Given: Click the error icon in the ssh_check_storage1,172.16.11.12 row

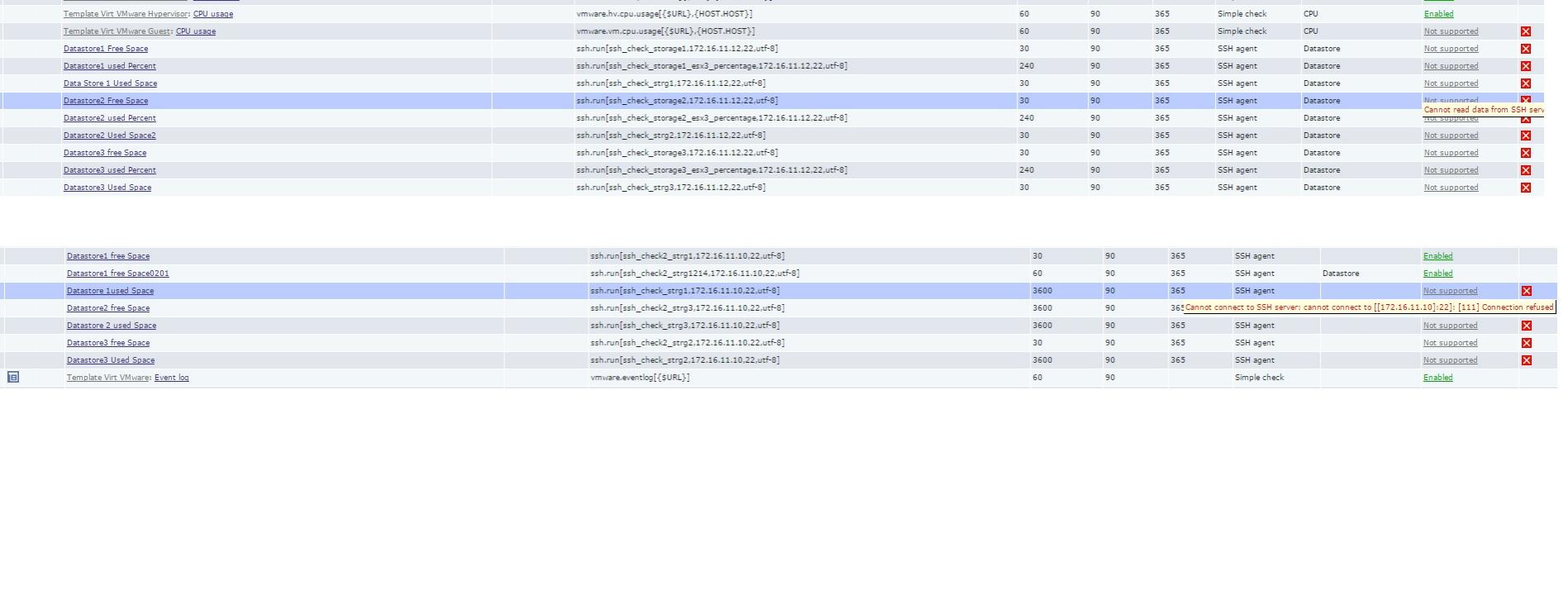Looking at the screenshot, I should pyautogui.click(x=1526, y=49).
